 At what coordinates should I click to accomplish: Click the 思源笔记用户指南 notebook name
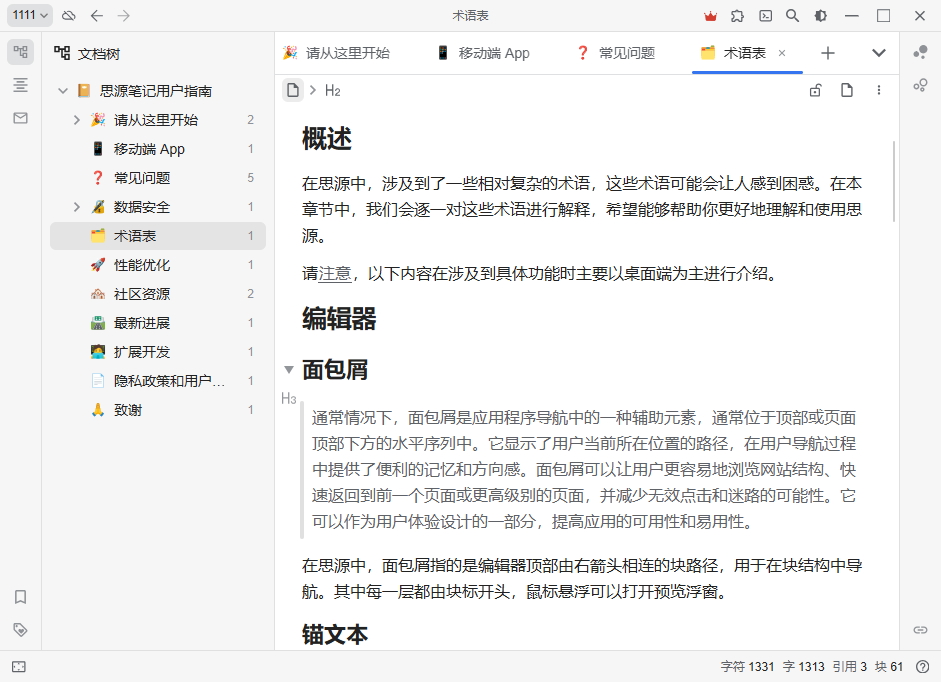pos(156,91)
